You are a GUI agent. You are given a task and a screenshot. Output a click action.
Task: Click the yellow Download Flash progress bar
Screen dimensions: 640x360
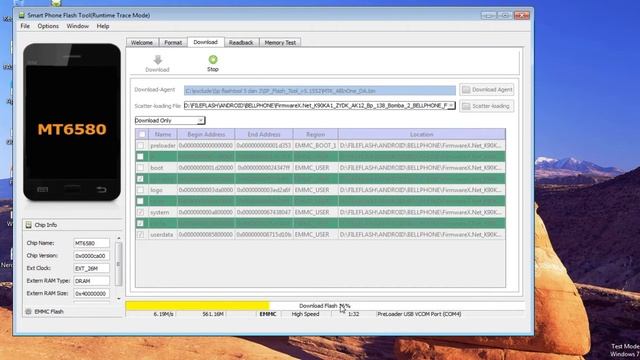(198, 306)
